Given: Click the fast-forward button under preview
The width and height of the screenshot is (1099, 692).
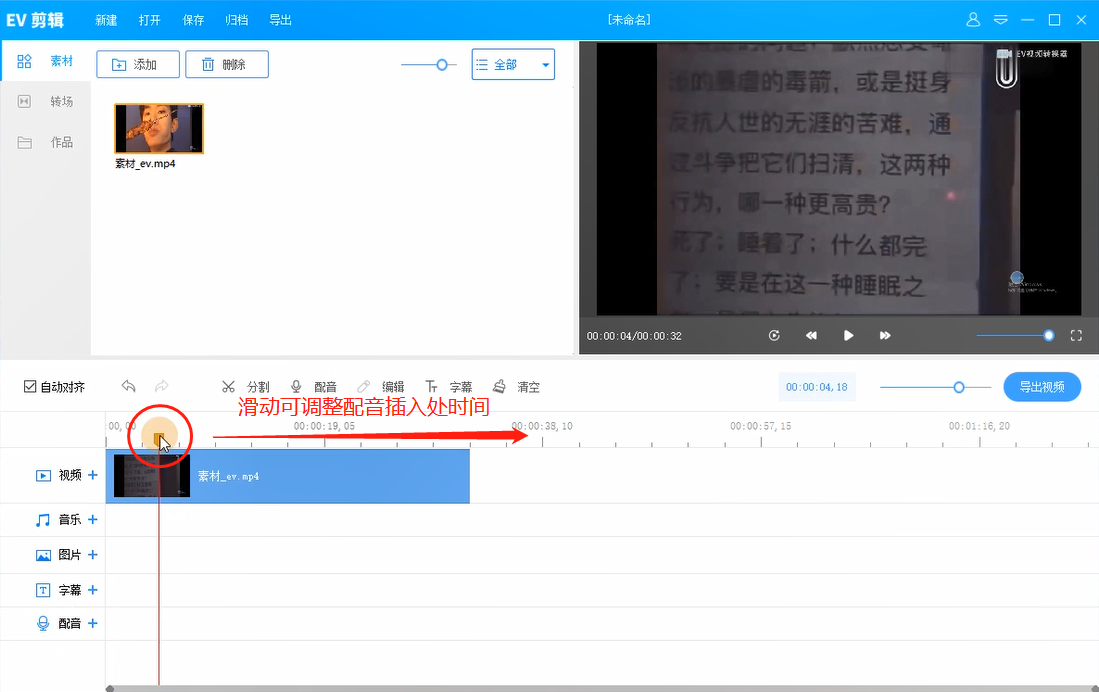Looking at the screenshot, I should [x=885, y=336].
